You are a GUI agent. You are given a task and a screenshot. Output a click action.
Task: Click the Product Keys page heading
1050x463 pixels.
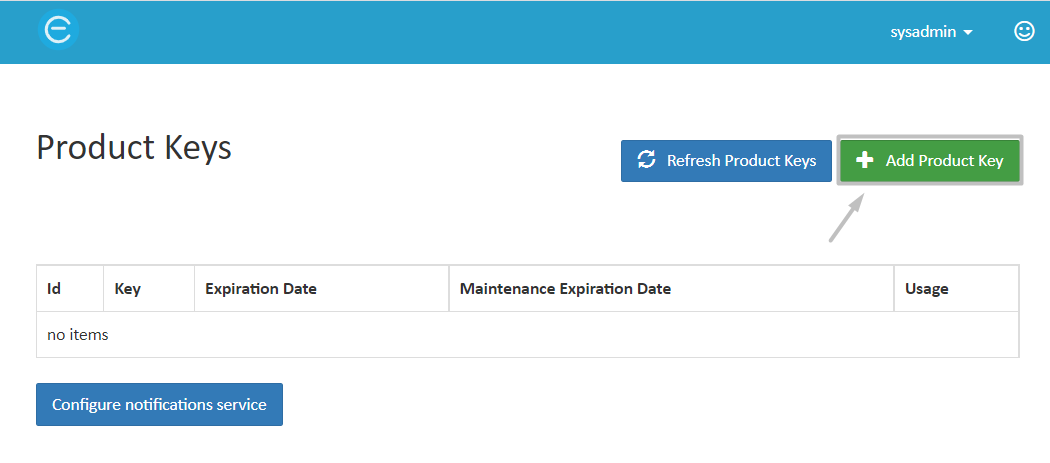coord(134,148)
